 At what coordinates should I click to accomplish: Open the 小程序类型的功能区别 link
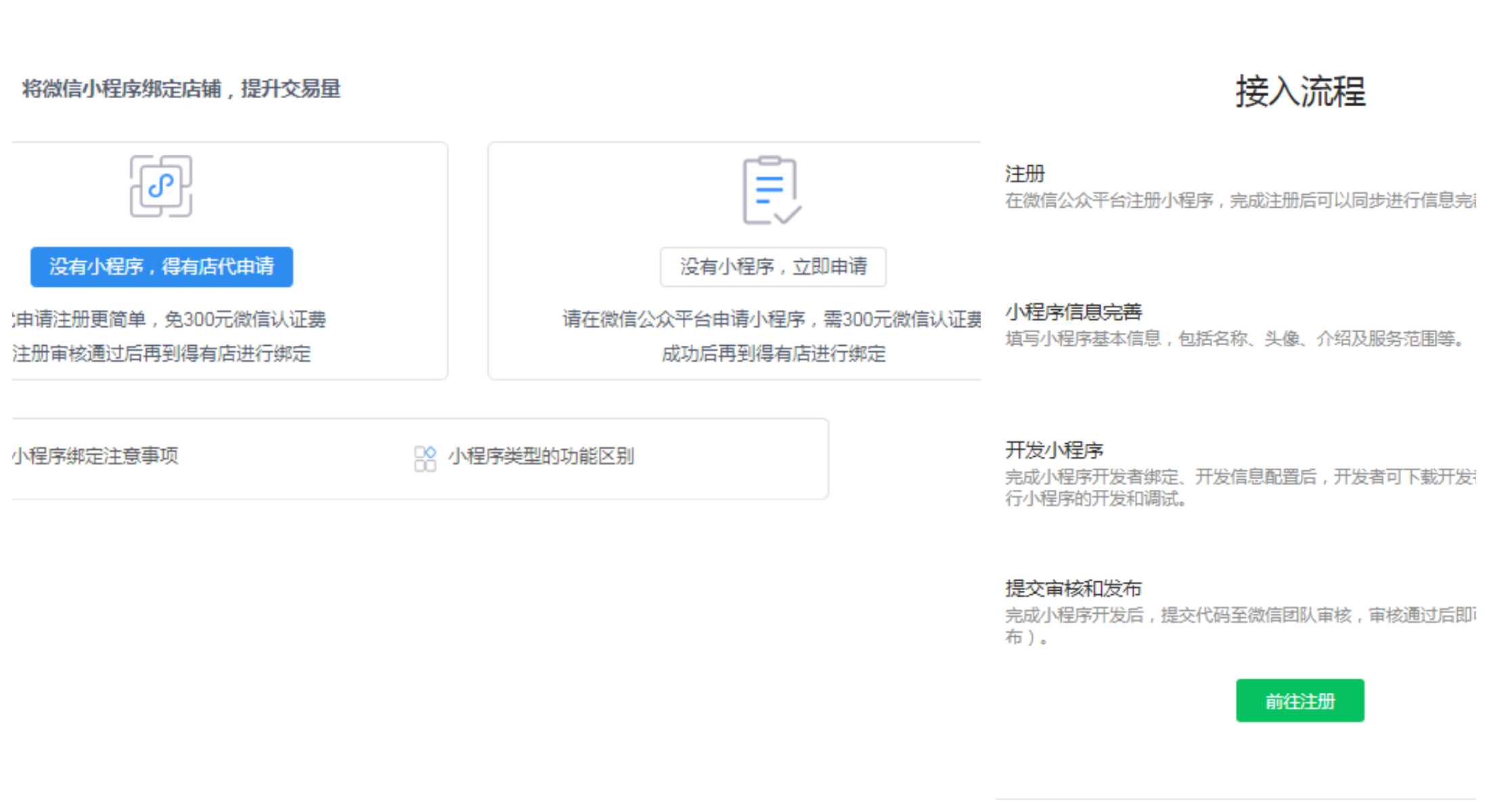click(x=540, y=457)
